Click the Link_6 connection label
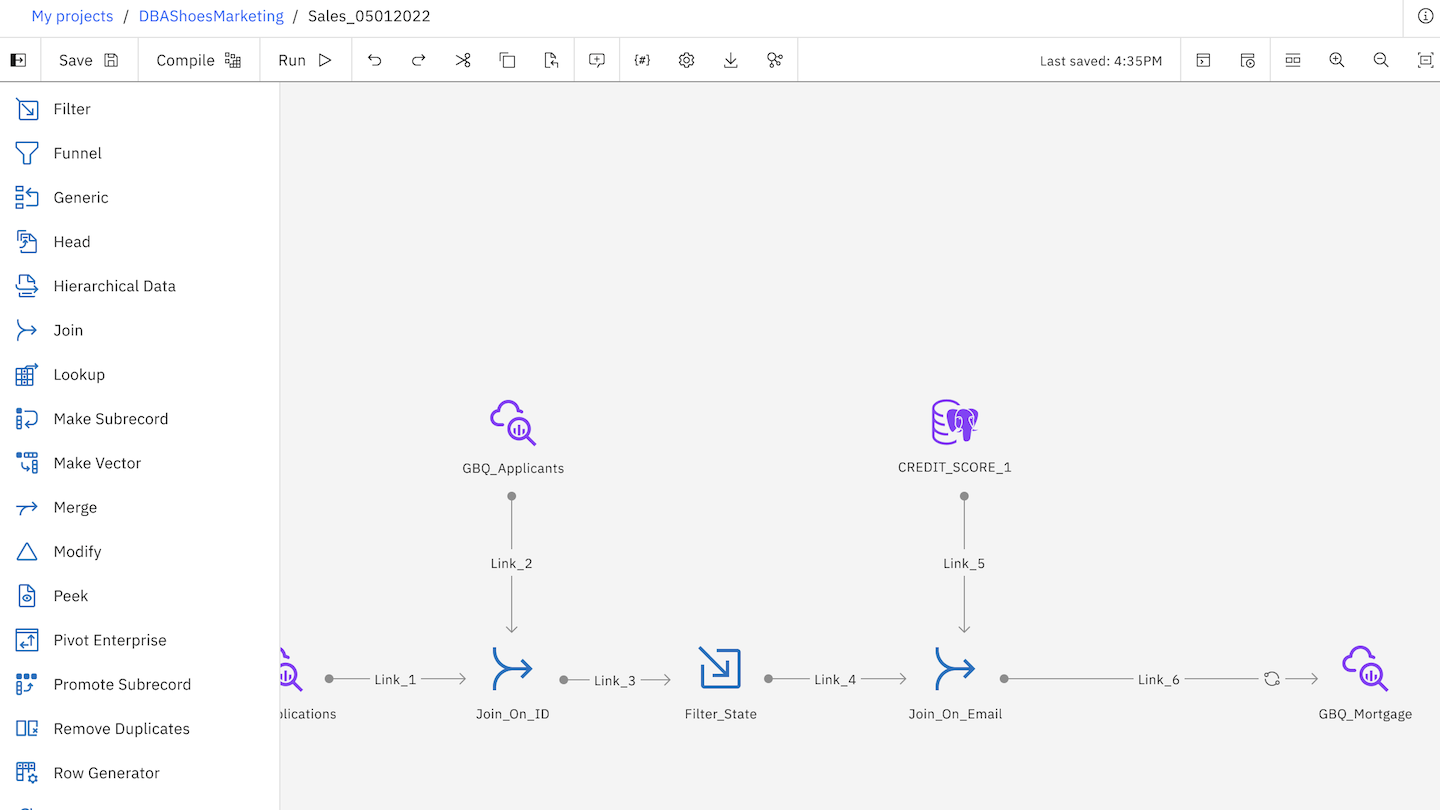This screenshot has width=1440, height=810. [x=1158, y=680]
